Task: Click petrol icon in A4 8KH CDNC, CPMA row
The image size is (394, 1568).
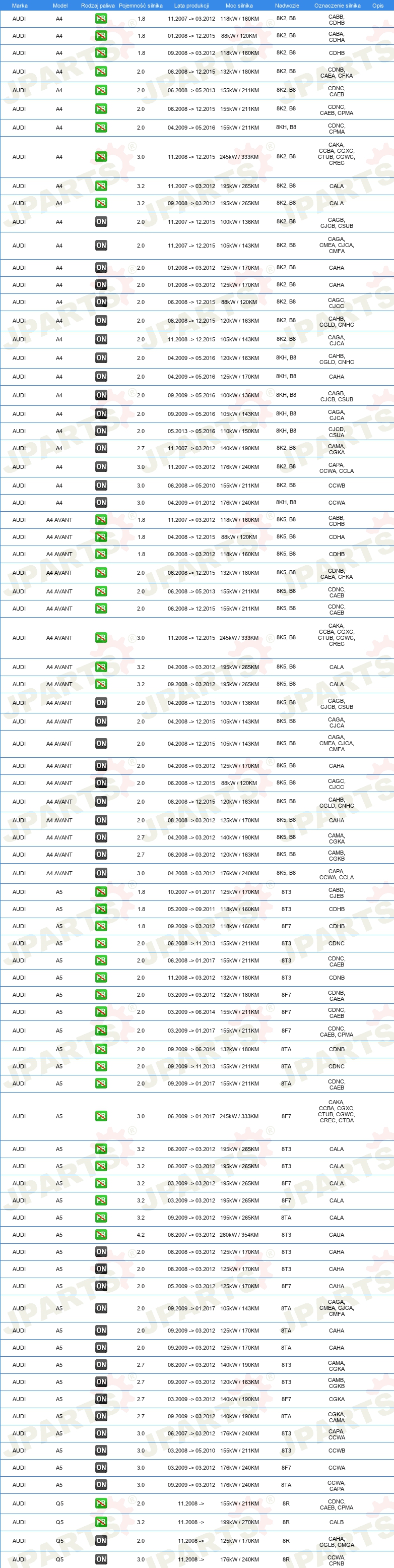Action: click(101, 127)
